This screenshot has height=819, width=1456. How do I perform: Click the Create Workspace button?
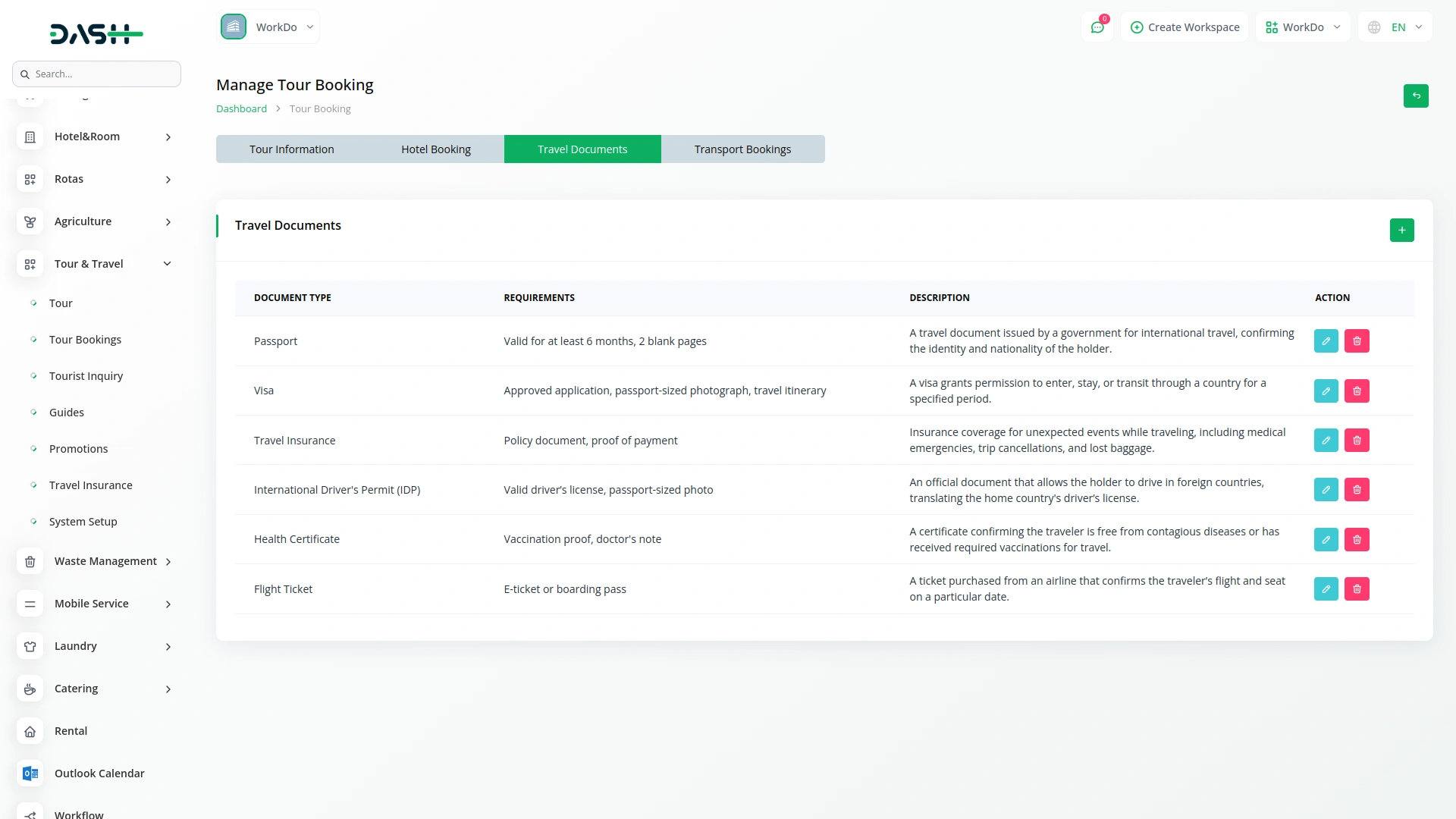1185,27
